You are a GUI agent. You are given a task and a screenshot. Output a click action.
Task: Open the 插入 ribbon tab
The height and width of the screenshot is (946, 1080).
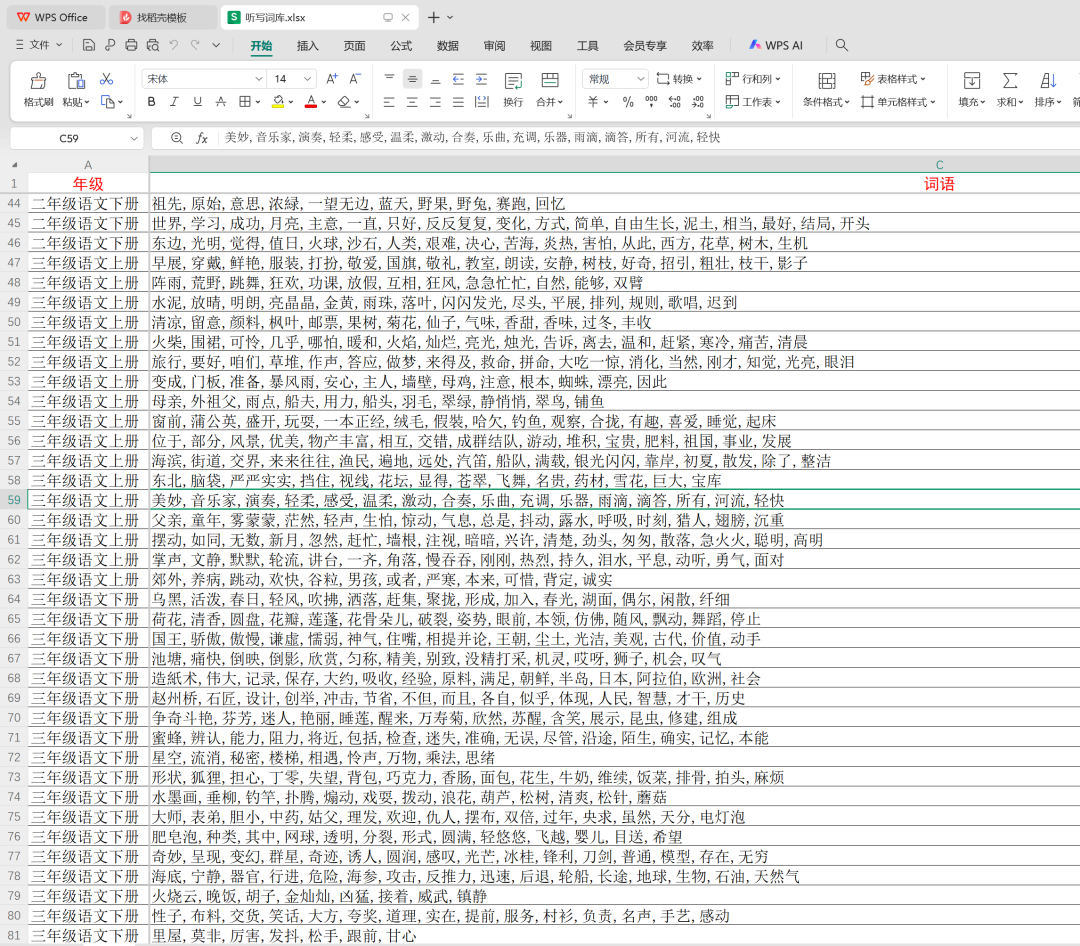[x=307, y=45]
